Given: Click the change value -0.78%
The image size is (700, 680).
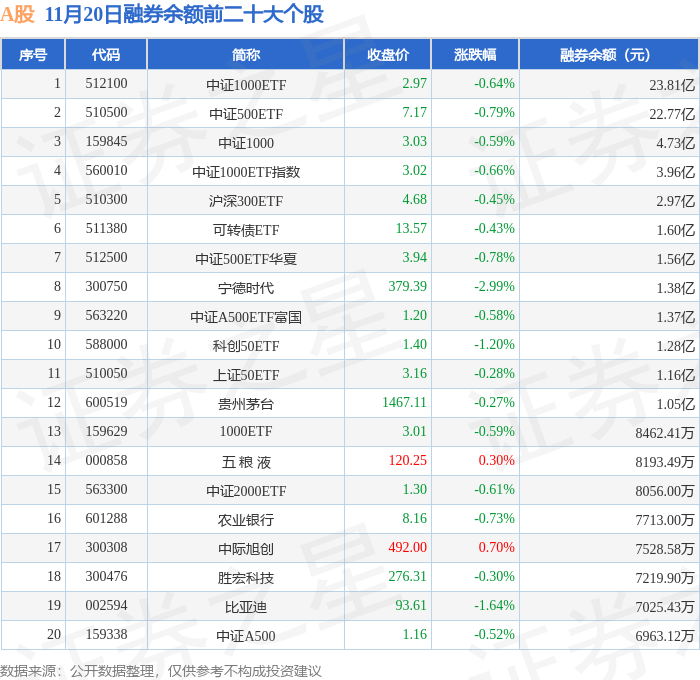Looking at the screenshot, I should (494, 257).
